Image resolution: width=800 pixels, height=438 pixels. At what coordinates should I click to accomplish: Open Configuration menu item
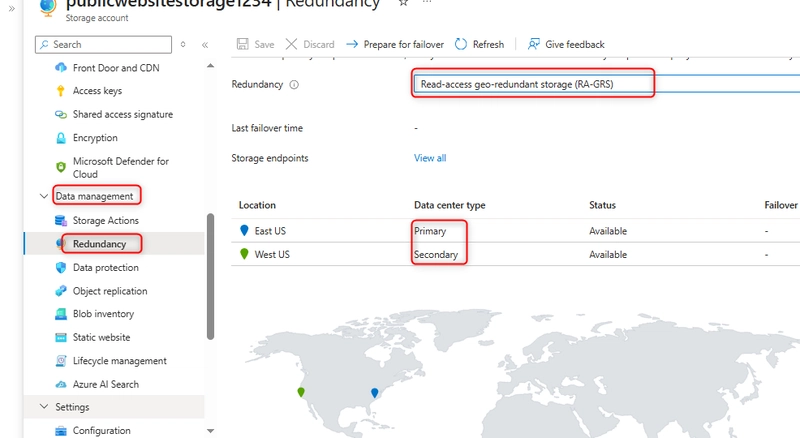click(x=102, y=431)
